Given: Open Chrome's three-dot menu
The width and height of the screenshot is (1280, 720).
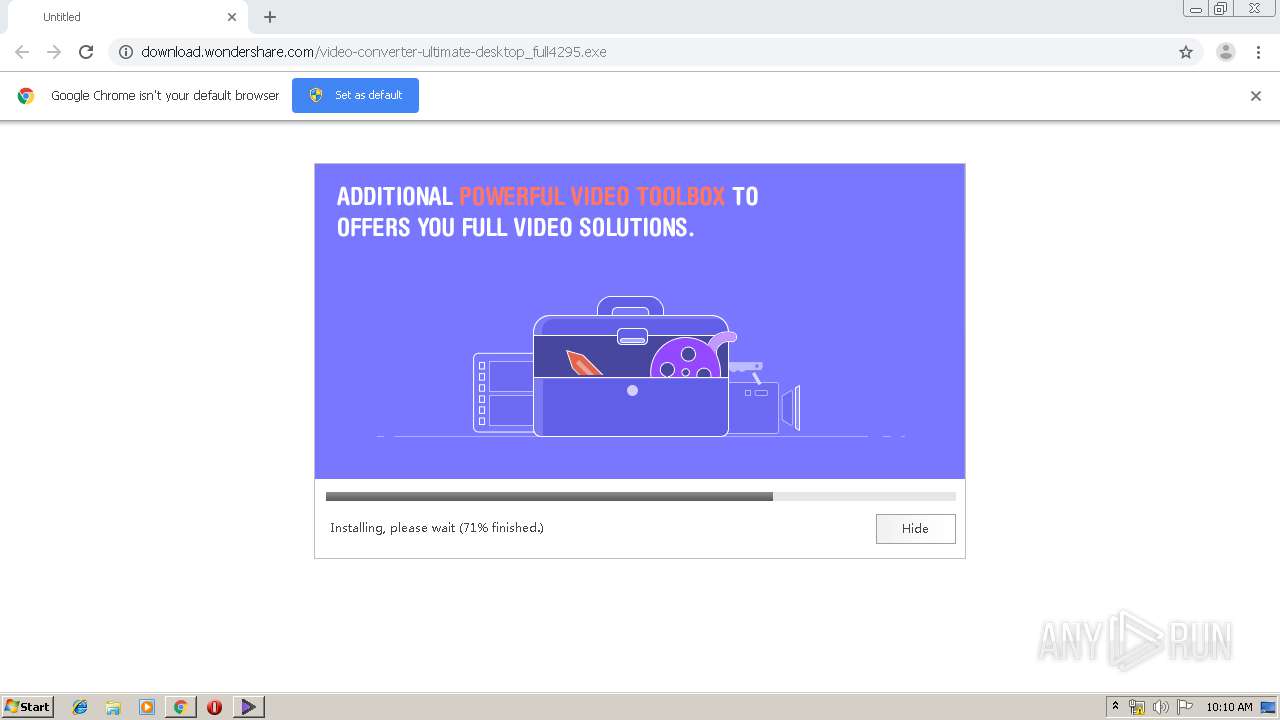Looking at the screenshot, I should (1258, 52).
